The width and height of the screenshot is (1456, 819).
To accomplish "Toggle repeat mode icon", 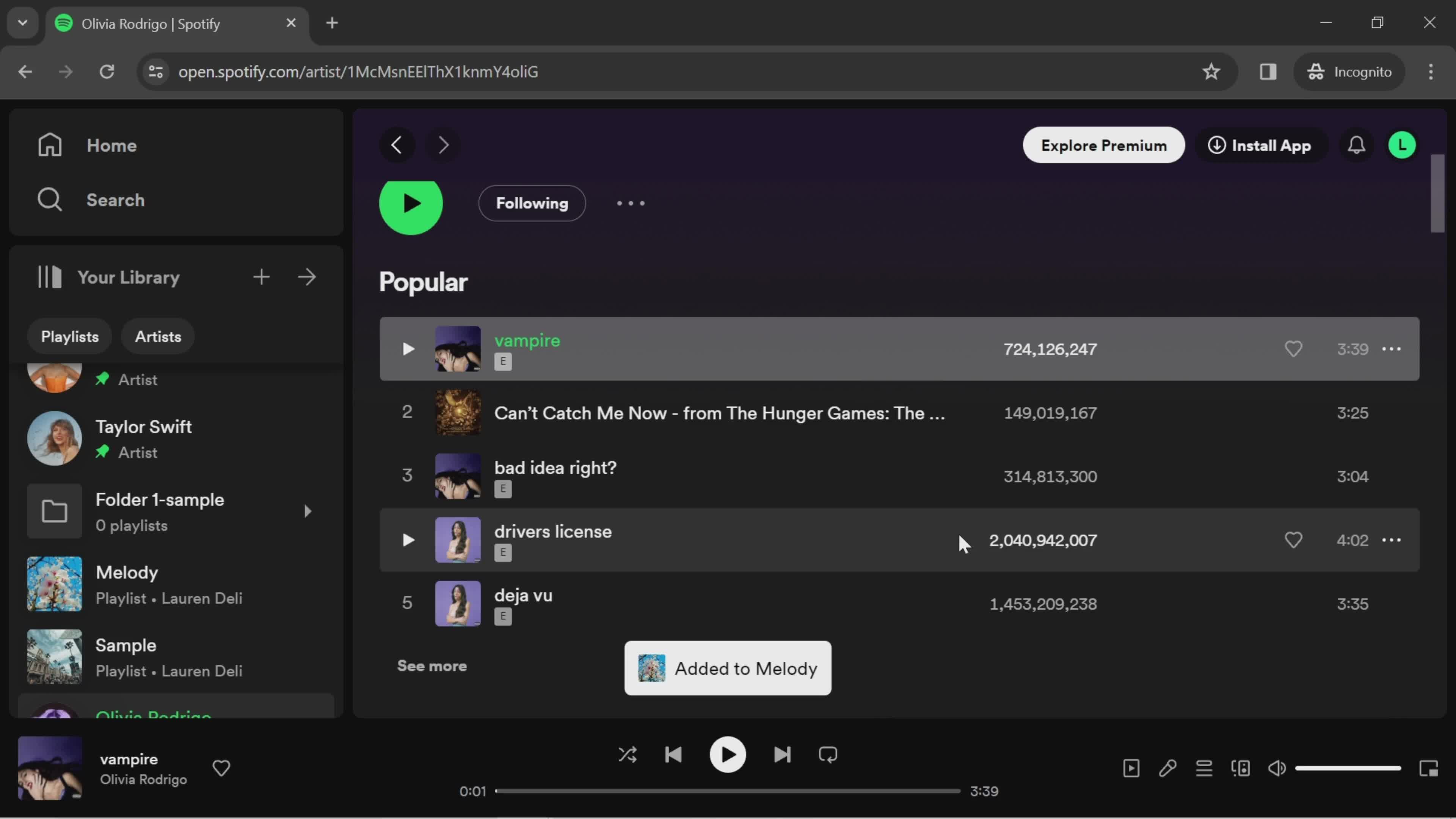I will click(828, 755).
